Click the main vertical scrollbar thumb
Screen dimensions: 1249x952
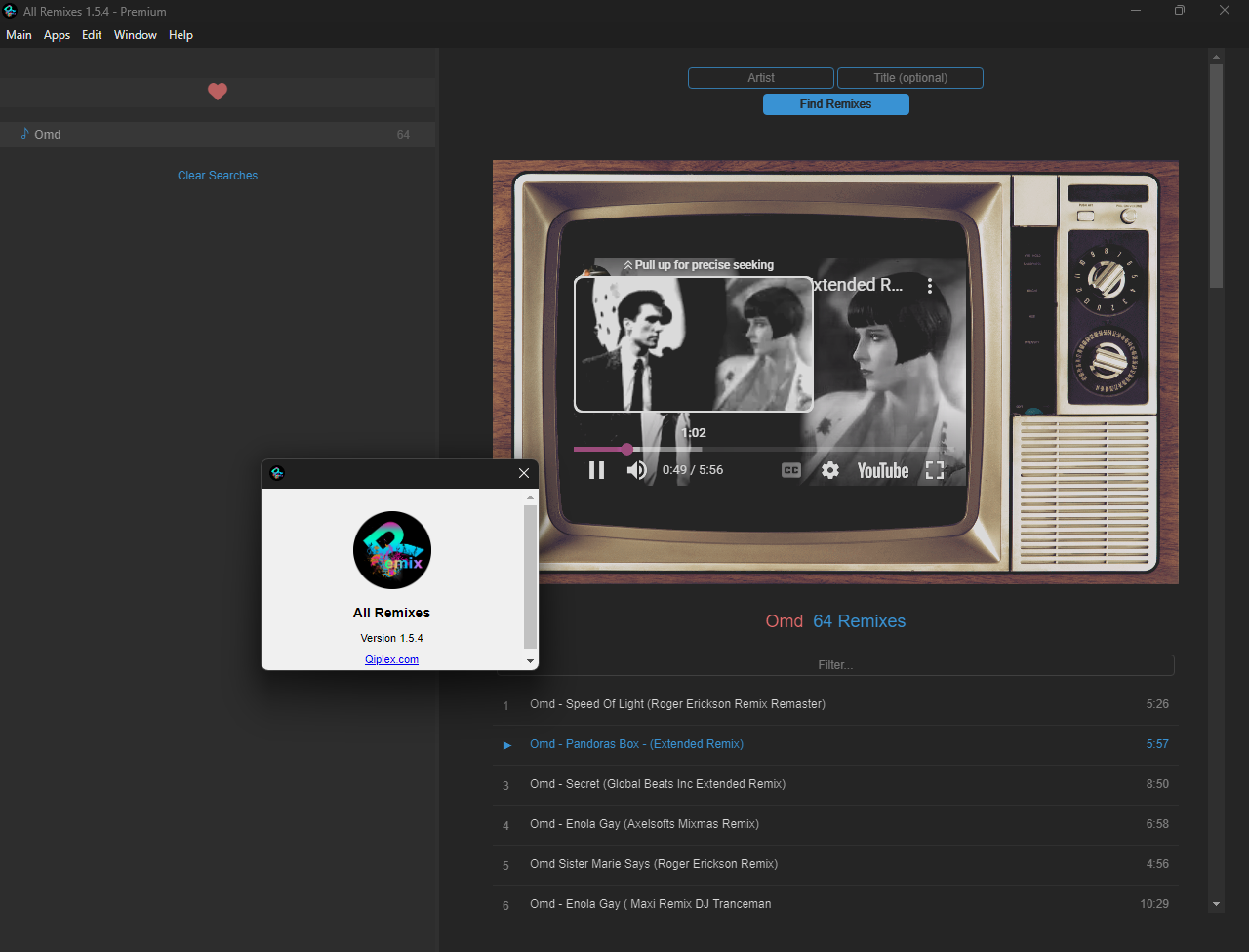coord(1217,177)
